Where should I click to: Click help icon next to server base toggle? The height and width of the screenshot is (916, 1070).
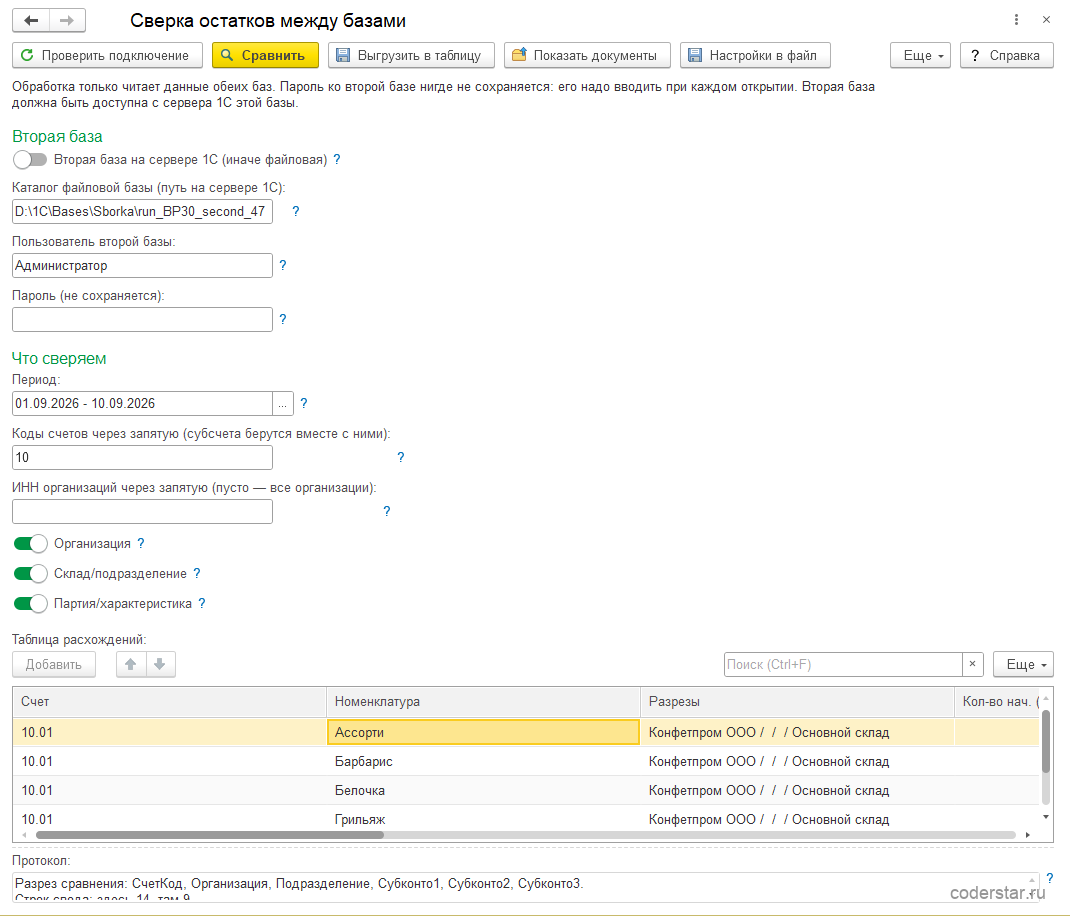pyautogui.click(x=336, y=160)
